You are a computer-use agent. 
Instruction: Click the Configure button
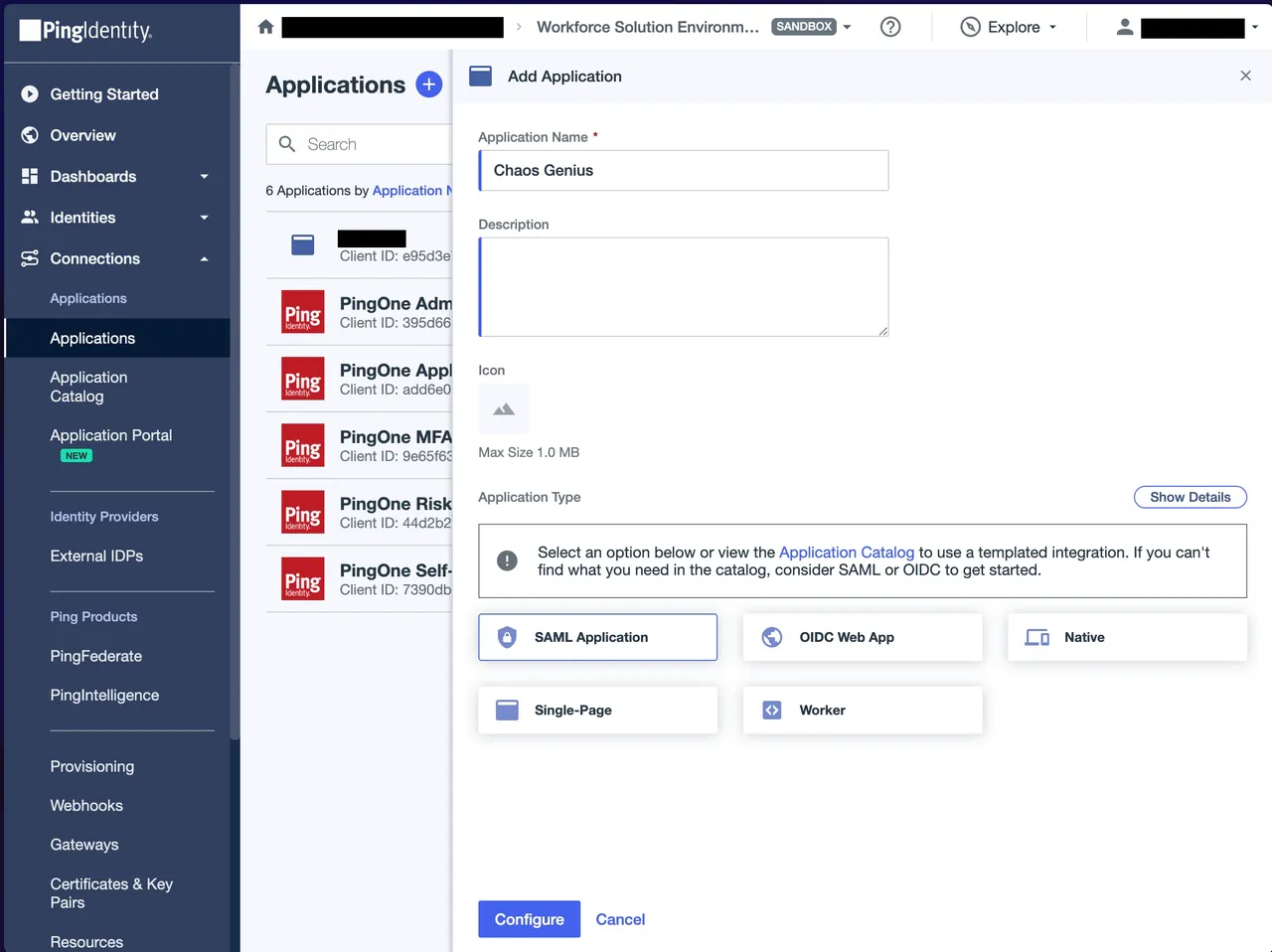point(529,919)
